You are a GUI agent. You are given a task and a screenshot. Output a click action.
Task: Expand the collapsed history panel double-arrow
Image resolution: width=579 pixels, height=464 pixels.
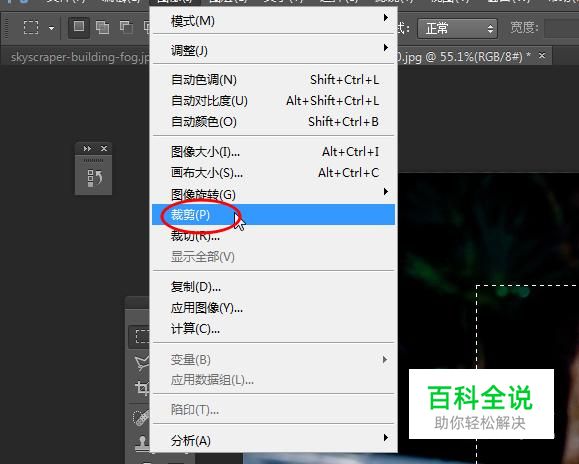coord(87,148)
